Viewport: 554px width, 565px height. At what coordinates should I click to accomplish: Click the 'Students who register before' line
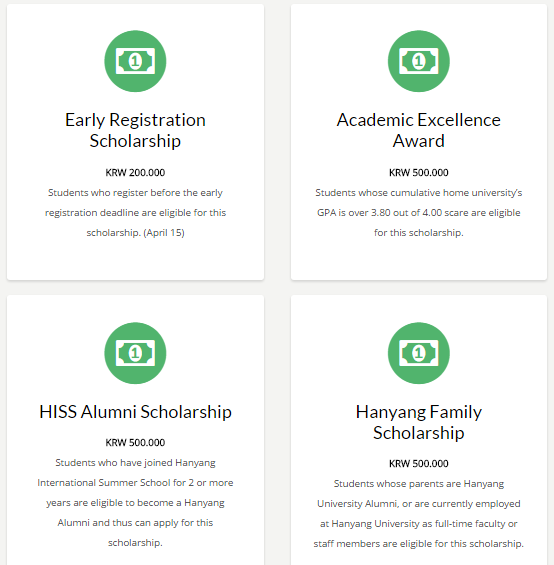(135, 193)
